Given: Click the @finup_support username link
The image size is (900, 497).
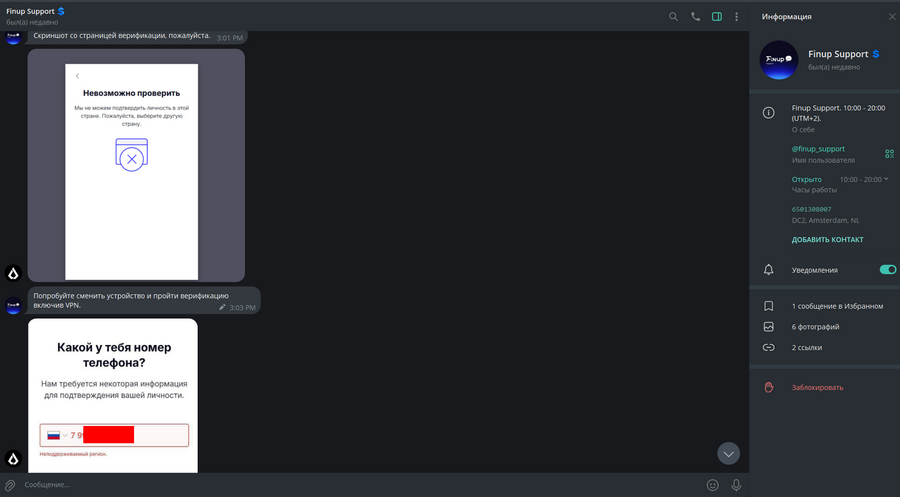Looking at the screenshot, I should pos(818,149).
